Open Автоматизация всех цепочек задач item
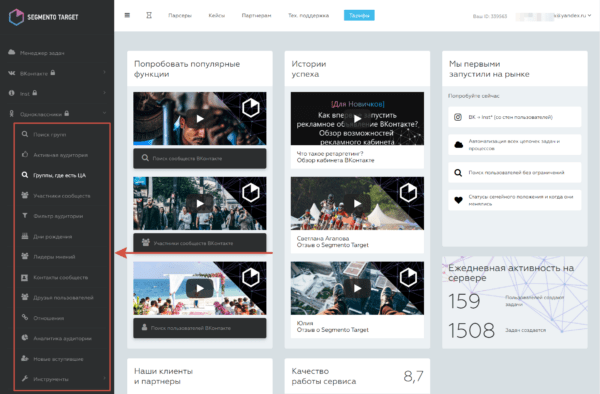 click(515, 145)
